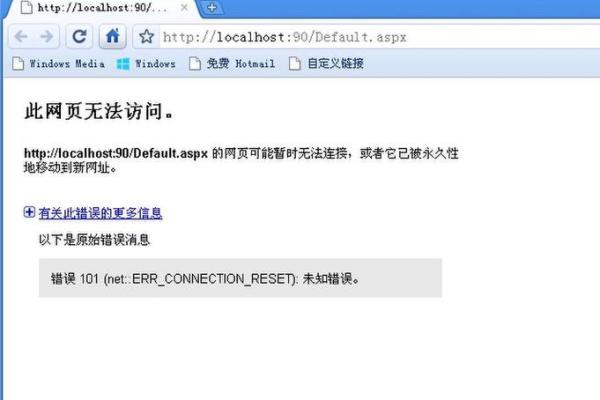
Task: Open the 免费 Hotmail bookmark
Action: [x=232, y=64]
